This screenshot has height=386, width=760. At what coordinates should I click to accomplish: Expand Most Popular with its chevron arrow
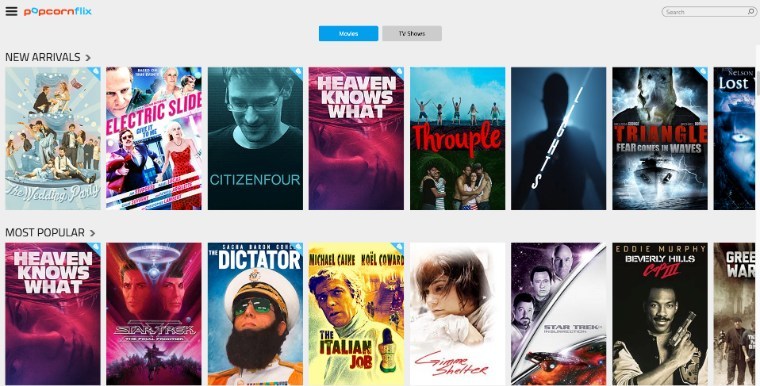click(92, 233)
